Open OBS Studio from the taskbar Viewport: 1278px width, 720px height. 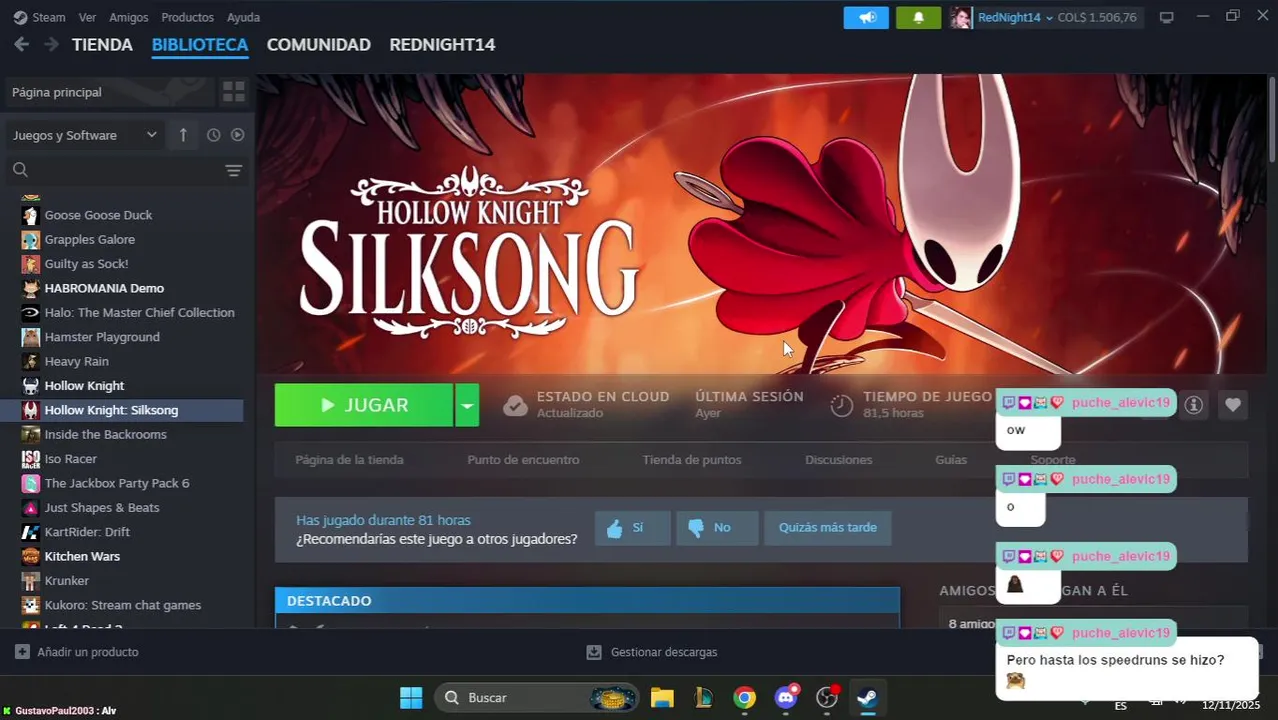(x=827, y=698)
